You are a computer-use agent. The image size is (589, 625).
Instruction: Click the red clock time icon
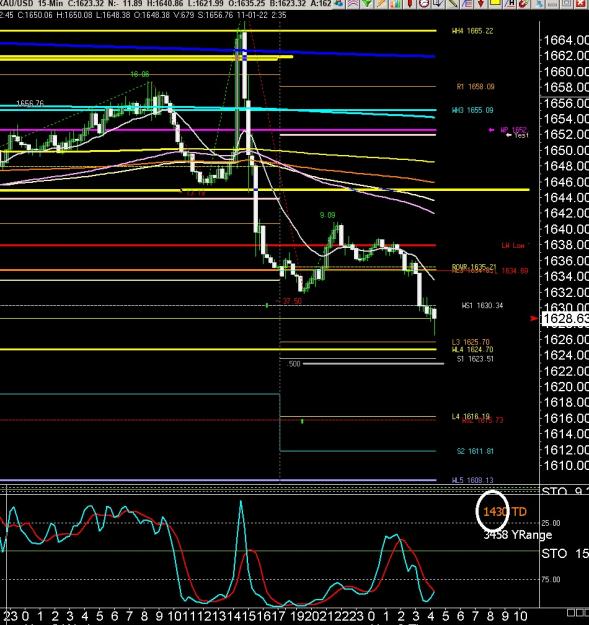click(x=424, y=4)
